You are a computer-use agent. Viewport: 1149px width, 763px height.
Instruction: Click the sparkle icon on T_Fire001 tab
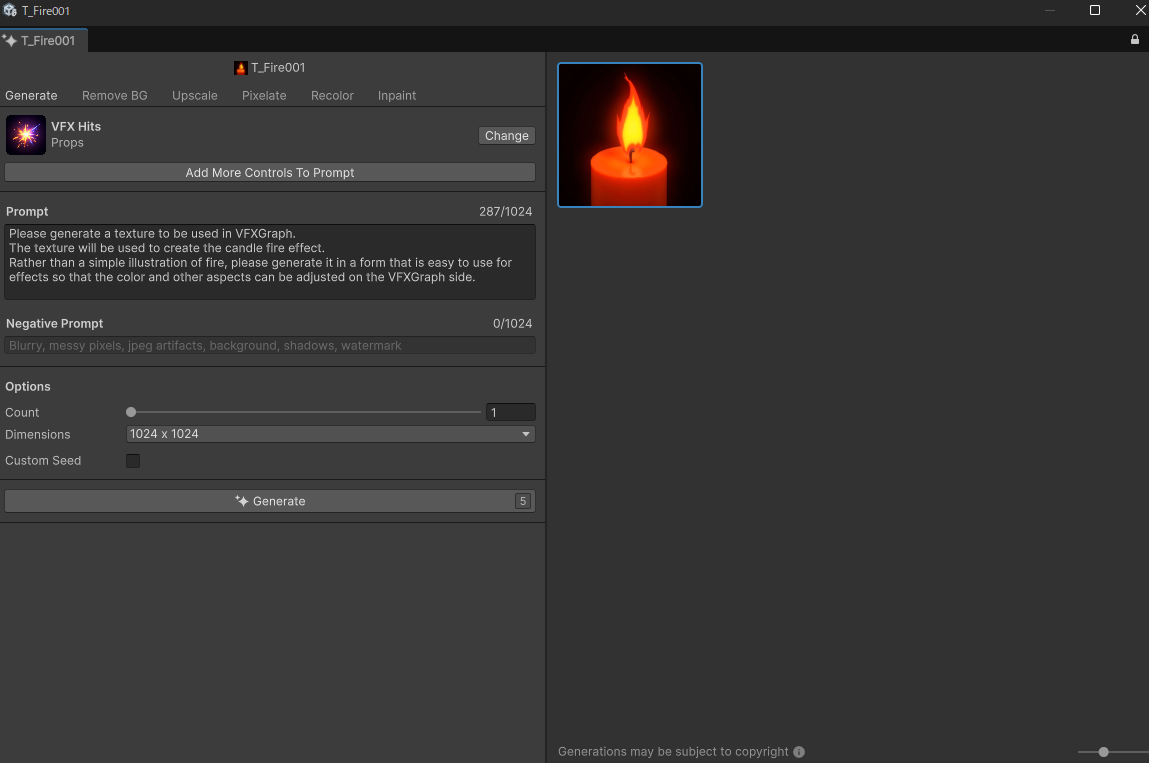pos(10,40)
